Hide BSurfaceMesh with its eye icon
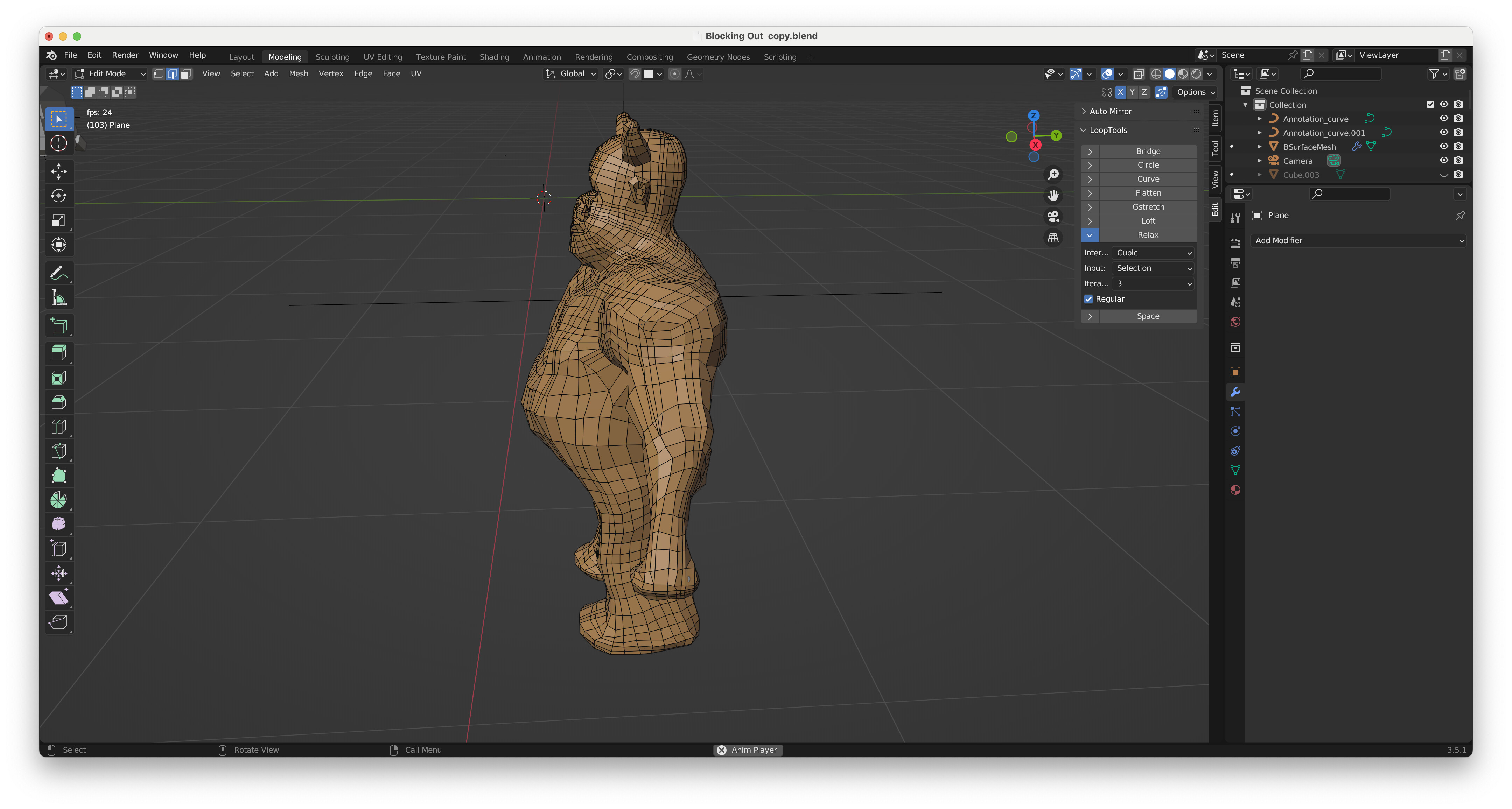 pyautogui.click(x=1444, y=147)
